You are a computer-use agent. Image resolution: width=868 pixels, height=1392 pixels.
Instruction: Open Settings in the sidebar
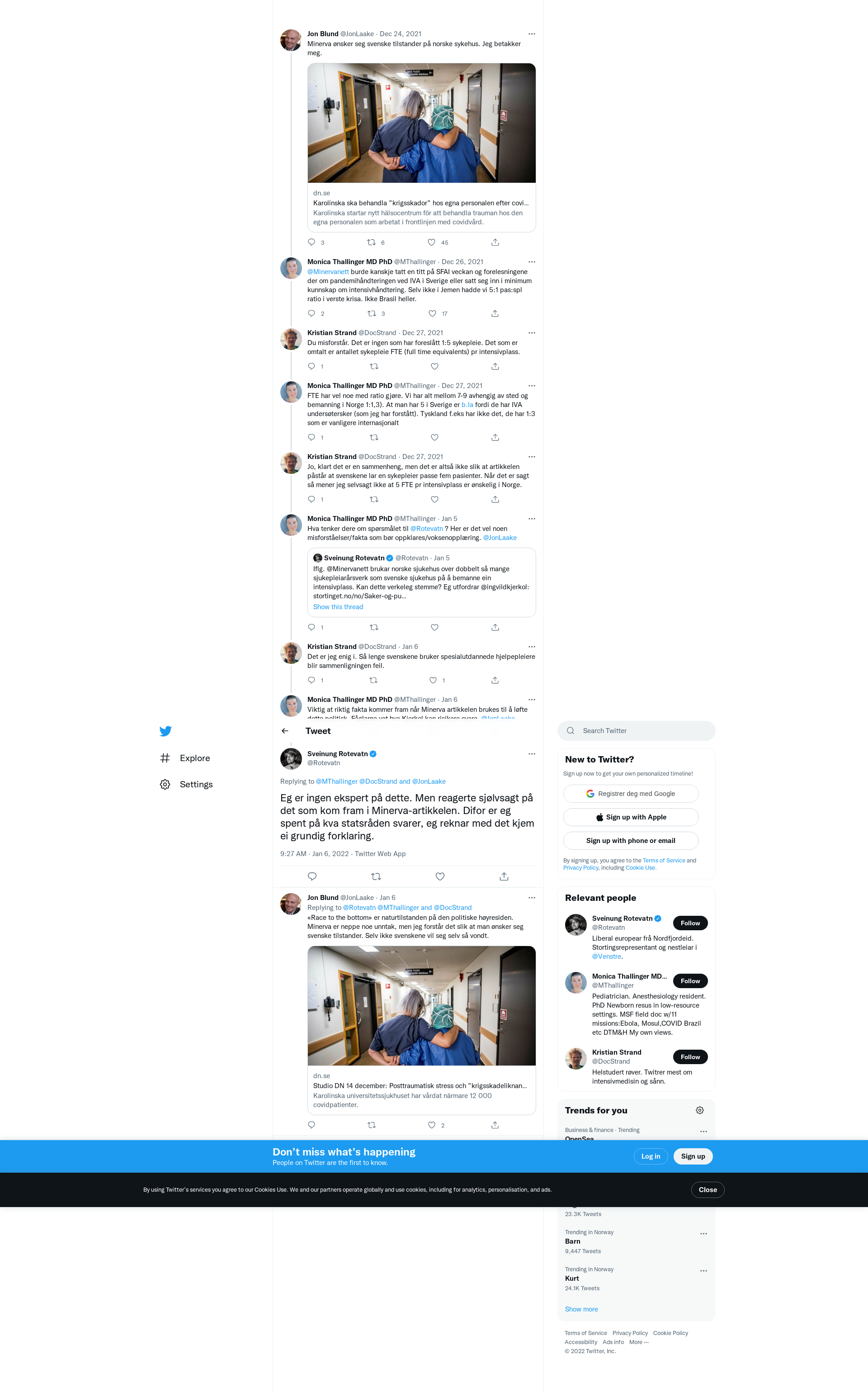(186, 784)
